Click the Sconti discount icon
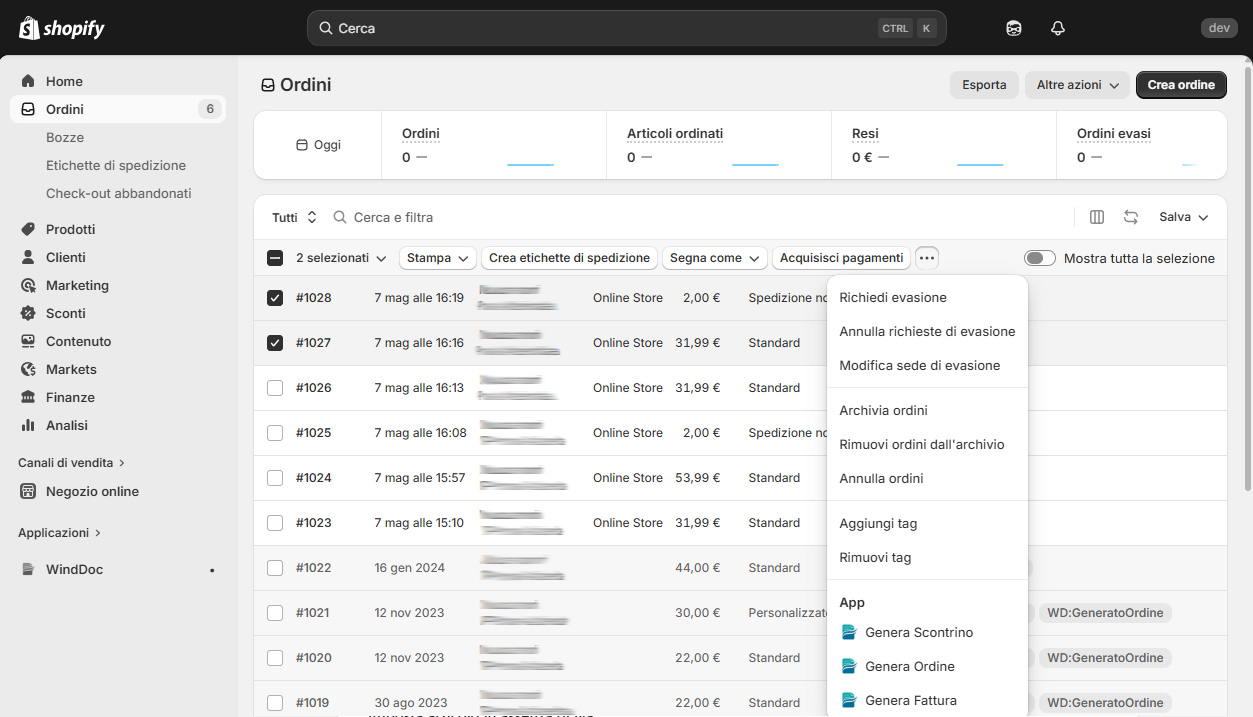1253x717 pixels. click(28, 313)
